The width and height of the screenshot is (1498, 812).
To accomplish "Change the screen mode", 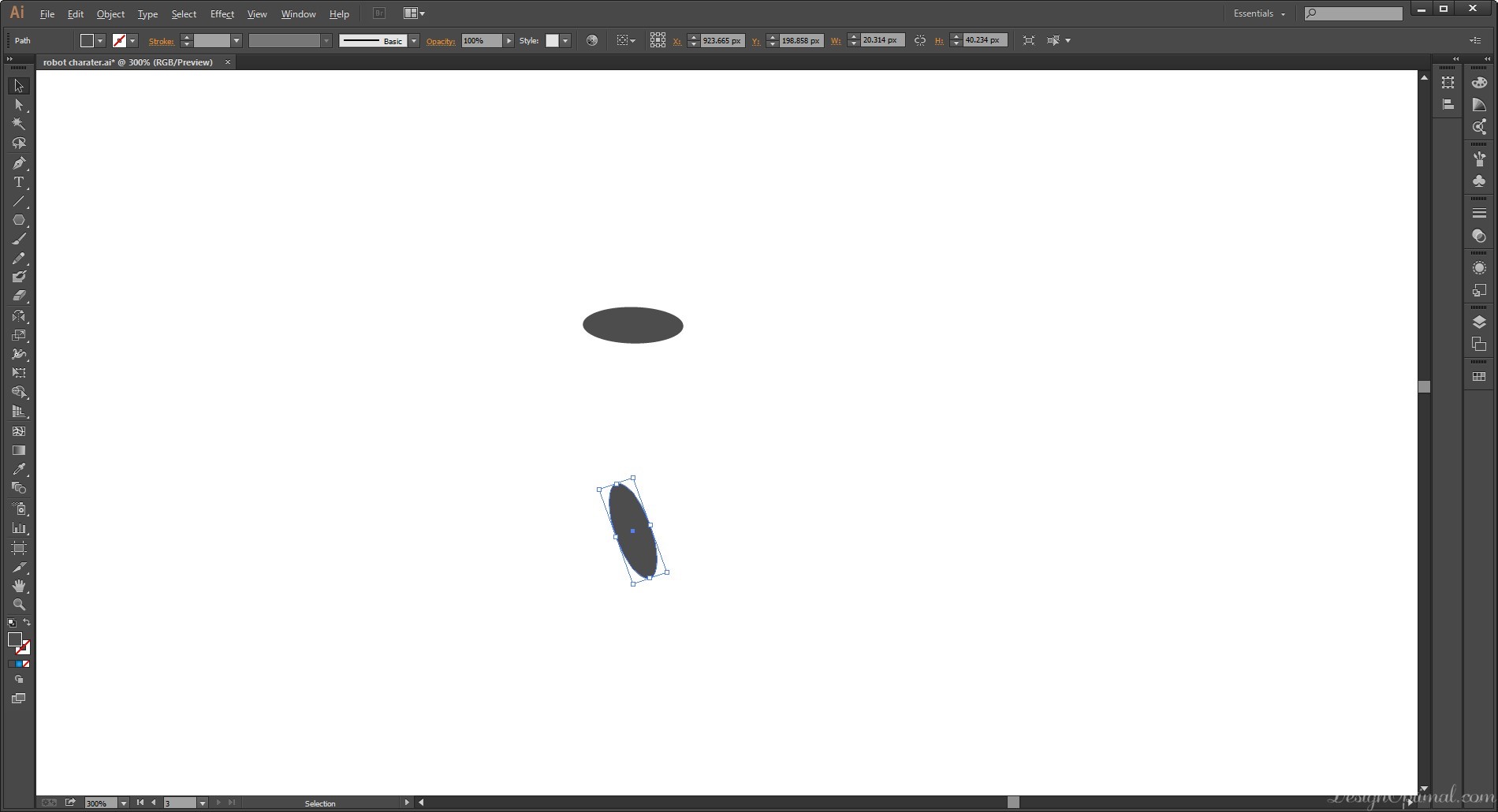I will point(19,698).
